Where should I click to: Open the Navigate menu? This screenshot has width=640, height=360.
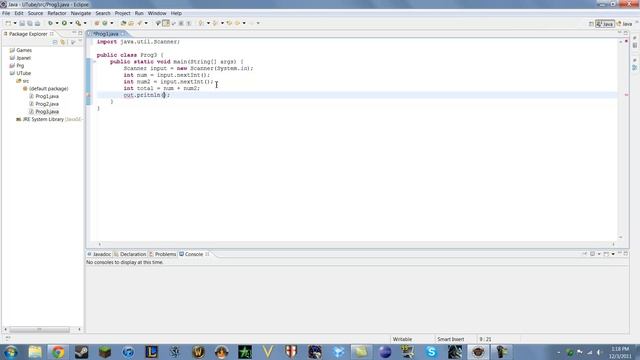[x=81, y=13]
